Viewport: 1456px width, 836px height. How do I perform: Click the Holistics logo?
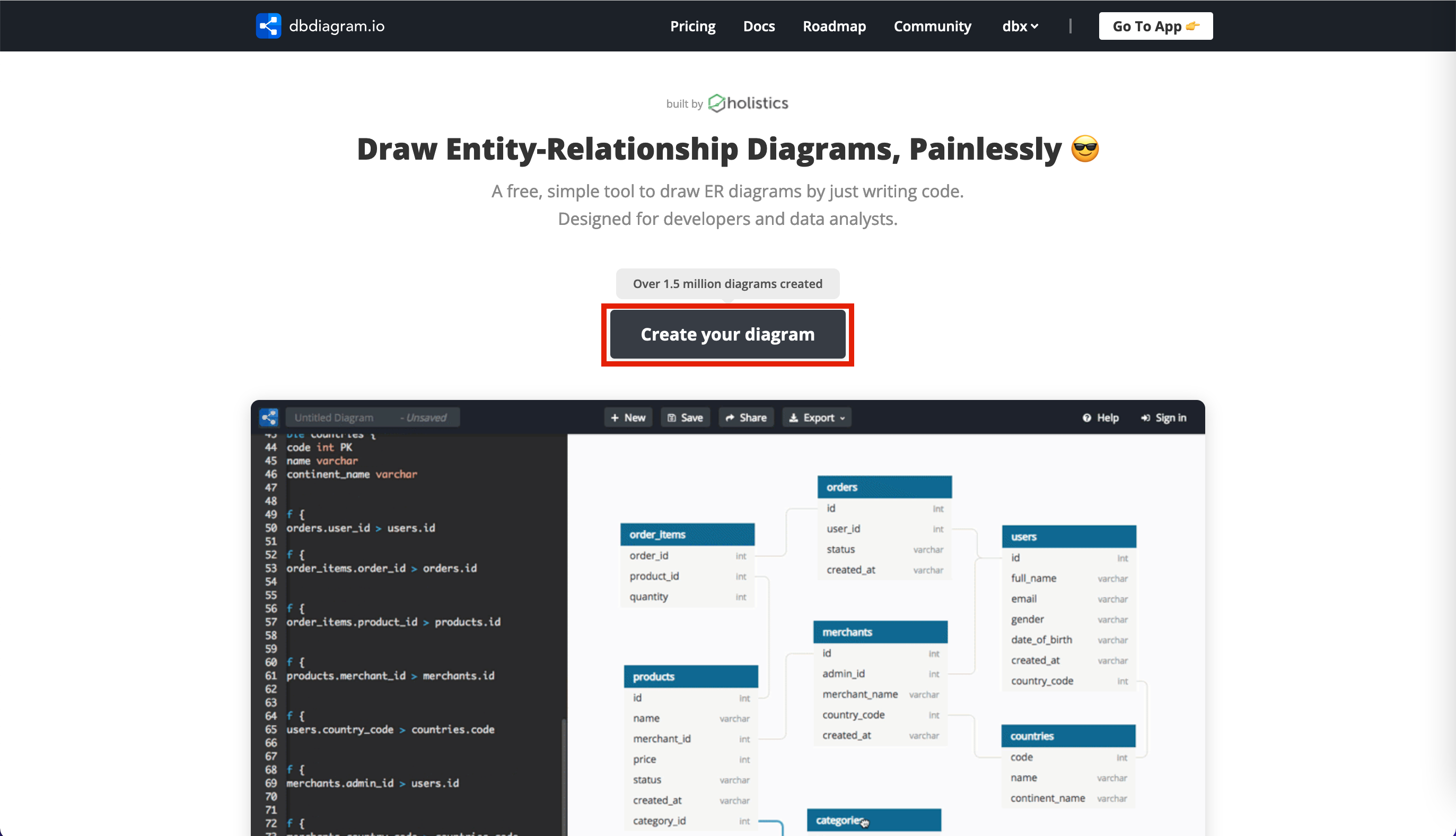pos(748,103)
